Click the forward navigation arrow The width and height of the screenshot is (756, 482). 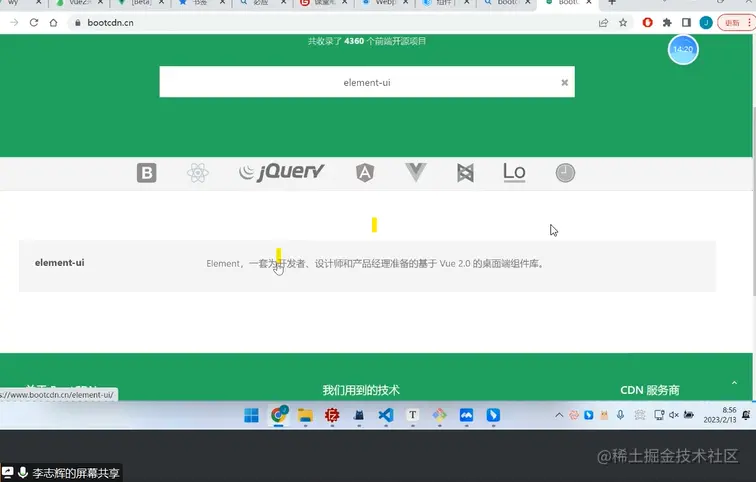click(x=14, y=23)
